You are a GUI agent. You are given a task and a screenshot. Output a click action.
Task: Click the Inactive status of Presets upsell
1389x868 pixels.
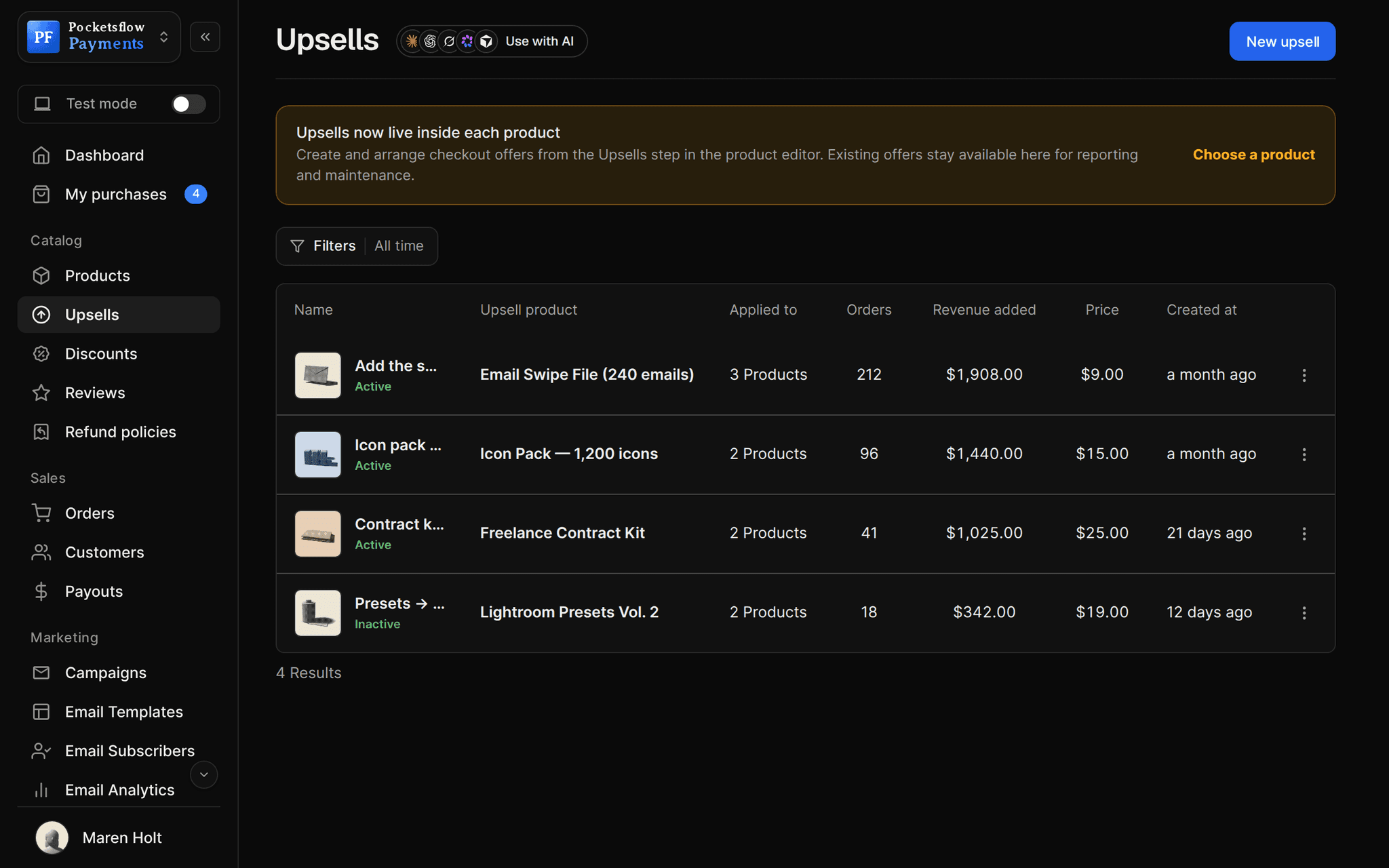(x=377, y=624)
